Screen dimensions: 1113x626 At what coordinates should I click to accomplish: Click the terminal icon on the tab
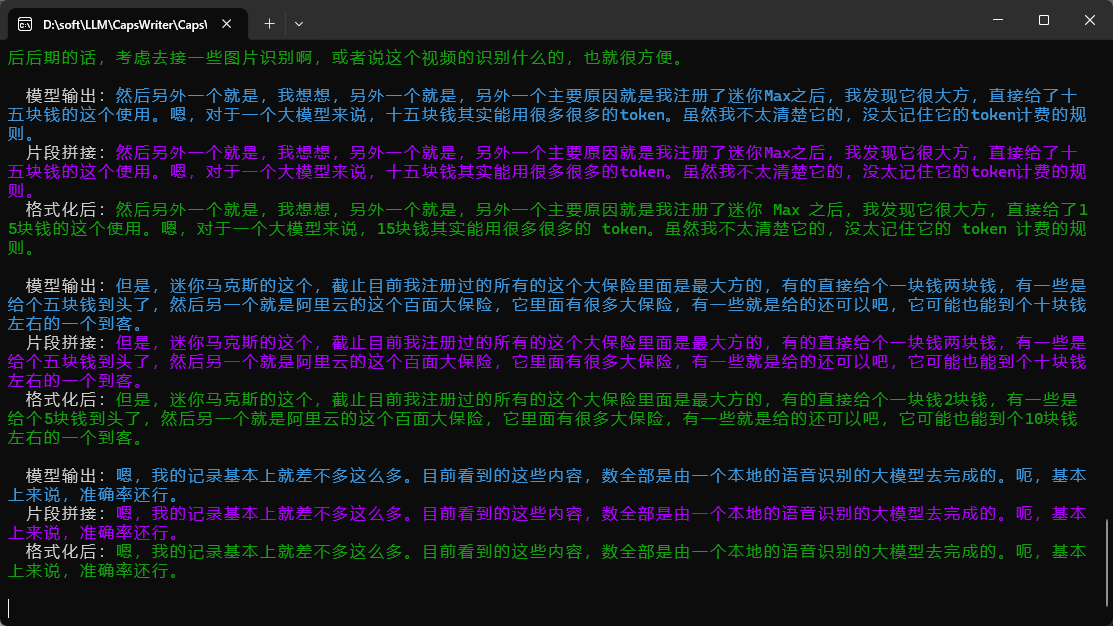pyautogui.click(x=25, y=24)
